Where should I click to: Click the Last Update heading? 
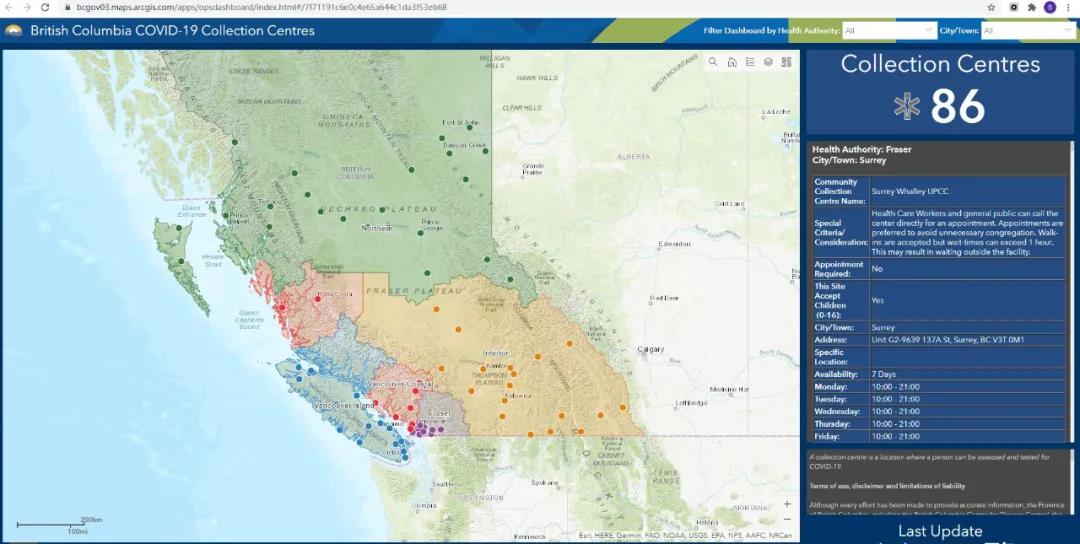click(940, 531)
